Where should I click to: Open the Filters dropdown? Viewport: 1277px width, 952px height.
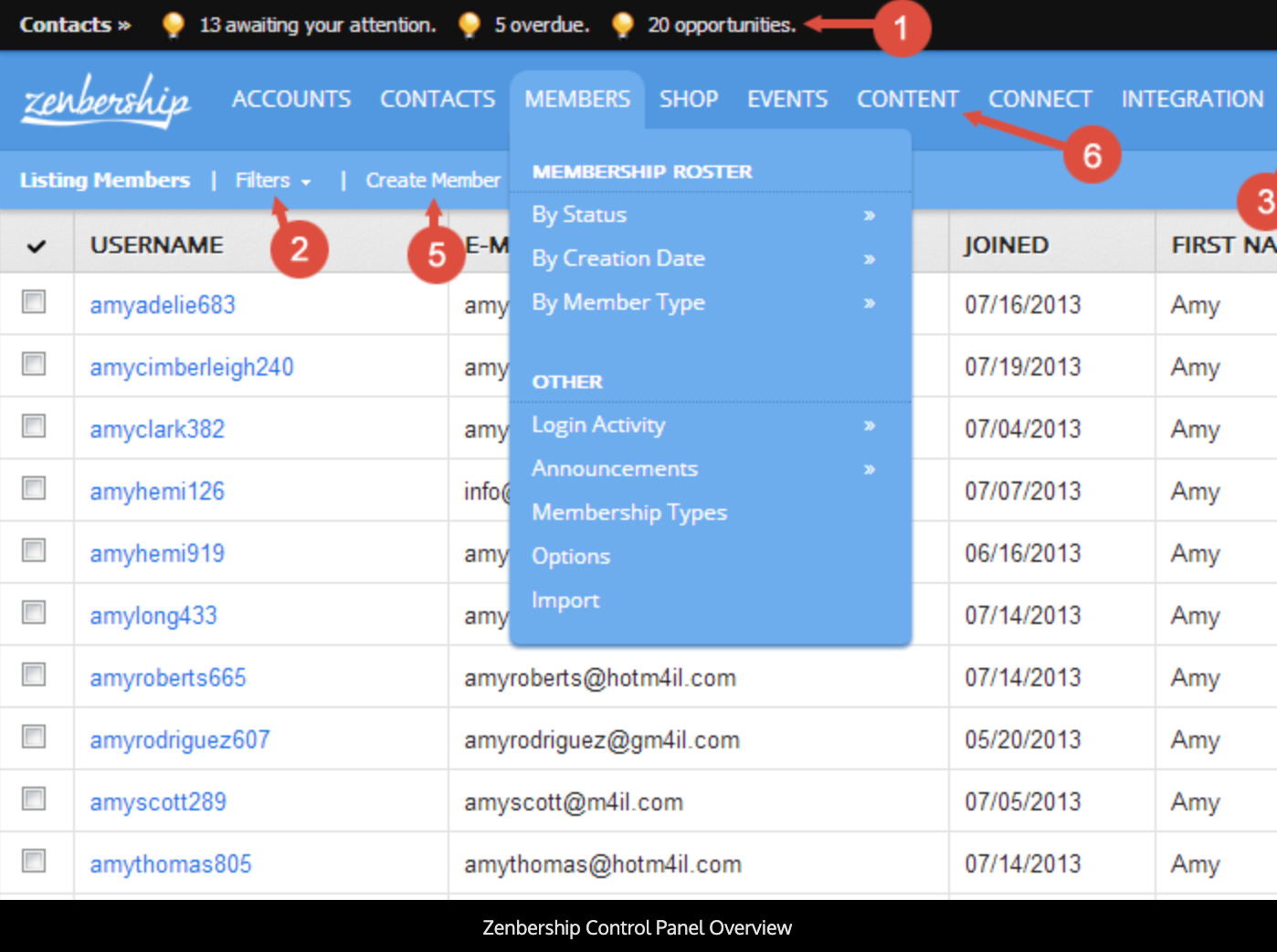[x=272, y=180]
